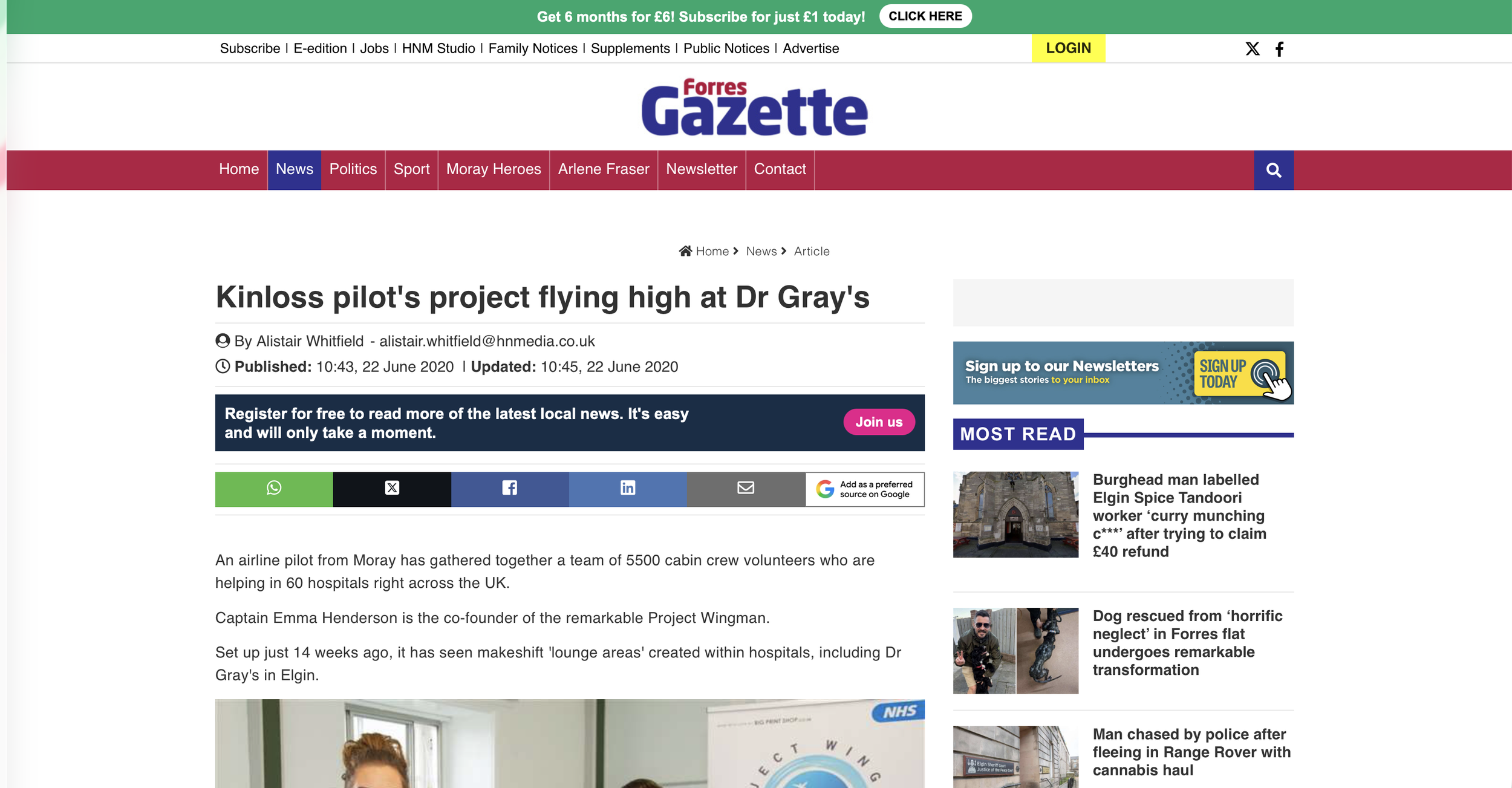Image resolution: width=1512 pixels, height=788 pixels.
Task: Click the home icon in breadcrumb
Action: 685,251
